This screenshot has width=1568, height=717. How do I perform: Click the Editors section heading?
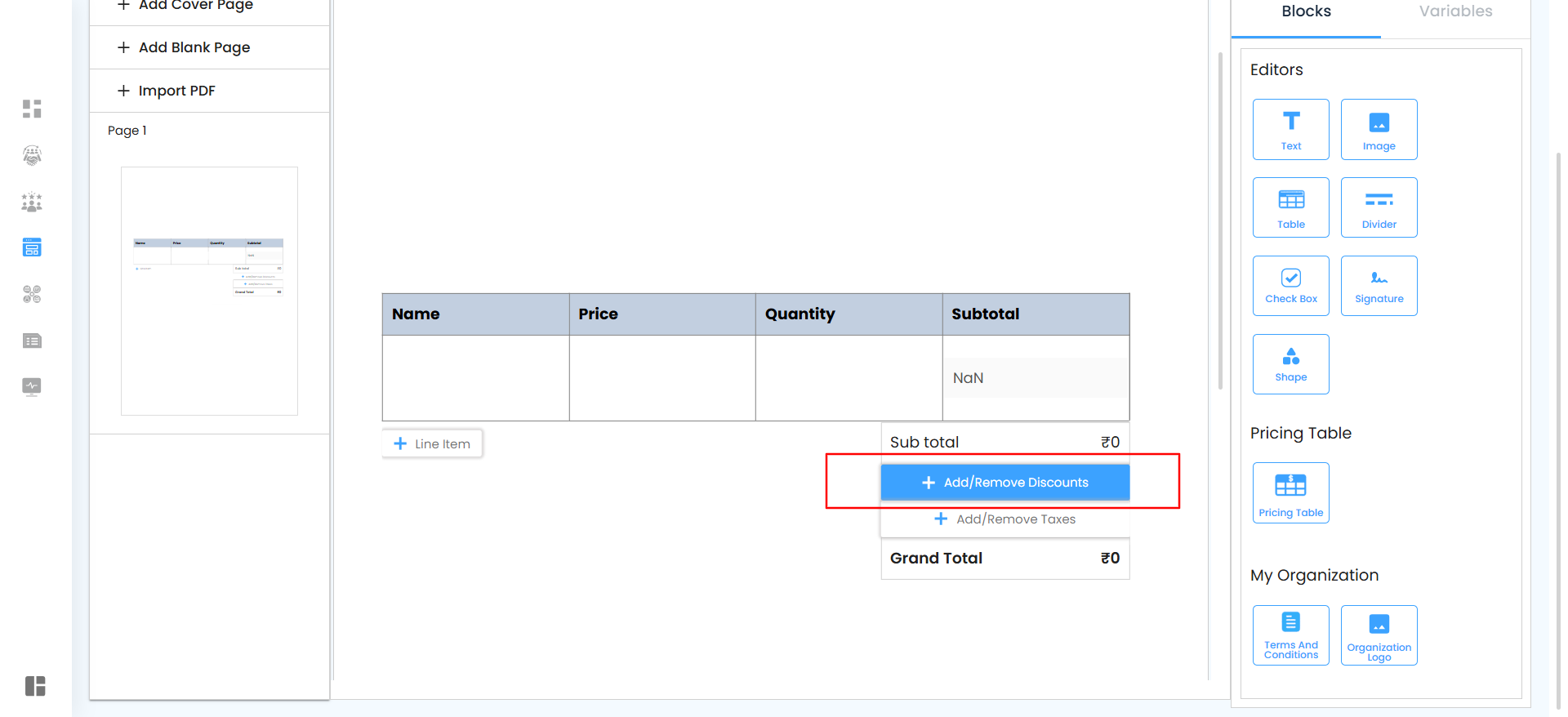tap(1276, 69)
